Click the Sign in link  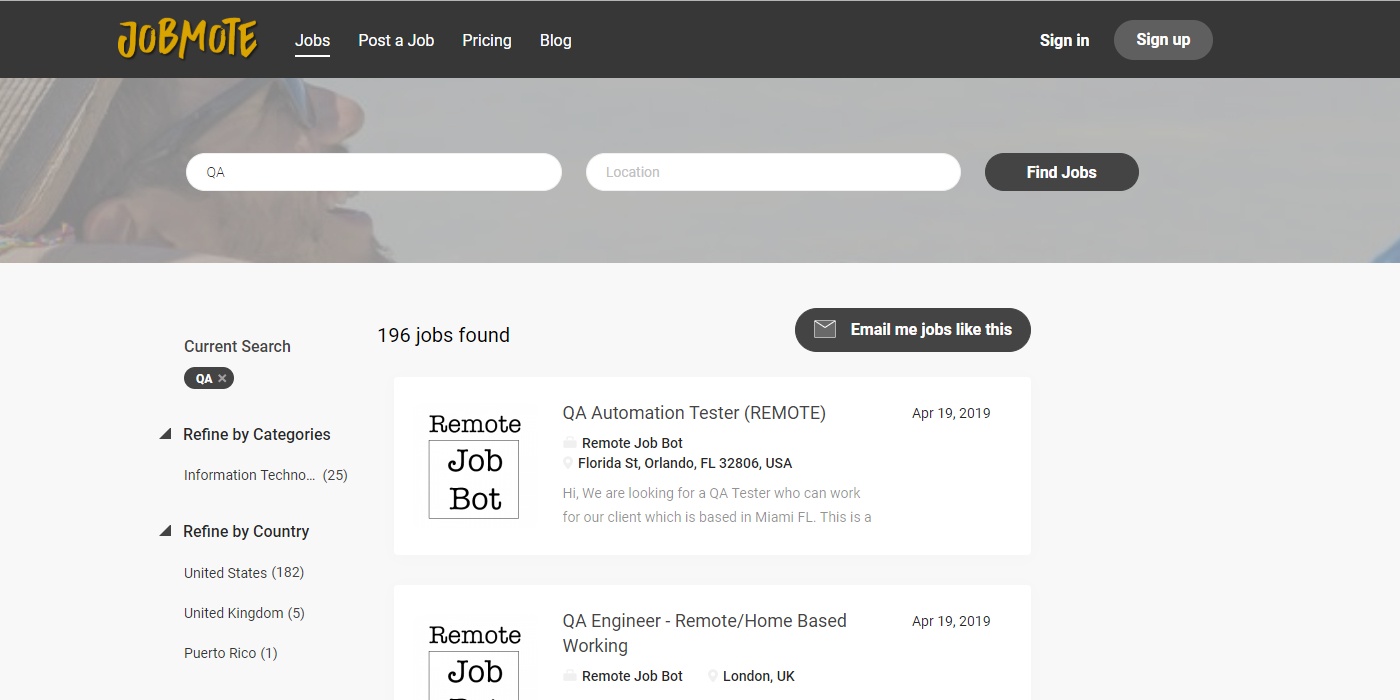tap(1064, 41)
